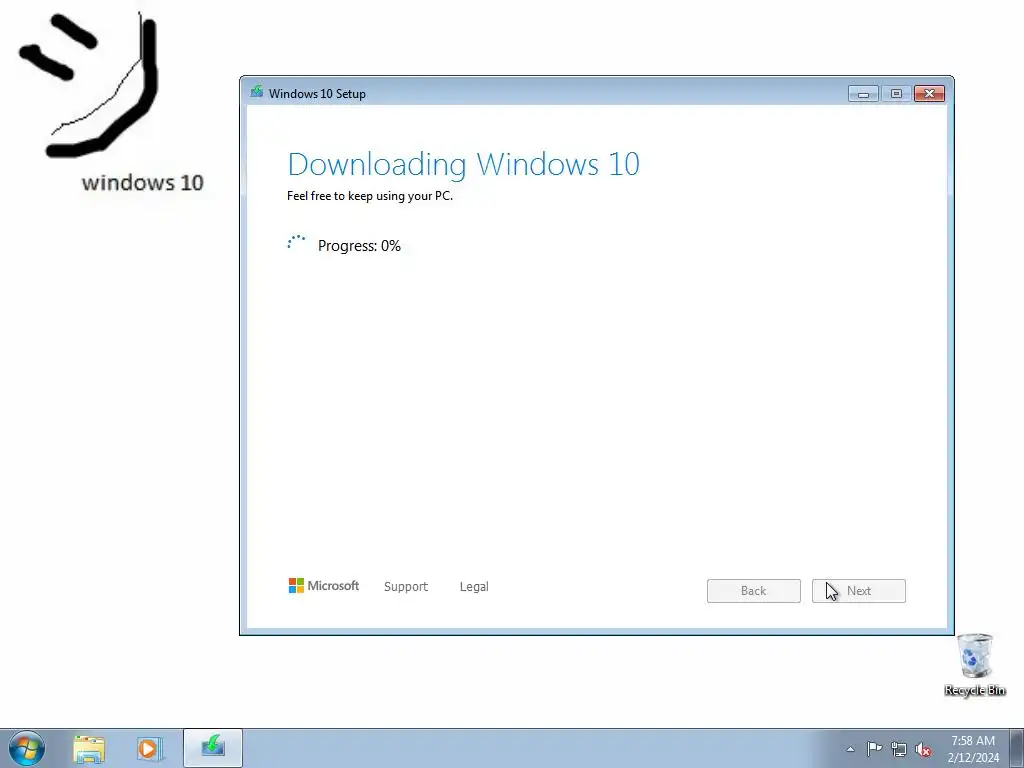The width and height of the screenshot is (1024, 768).
Task: Click the 'Downloading Windows 10' heading
Action: click(x=463, y=164)
